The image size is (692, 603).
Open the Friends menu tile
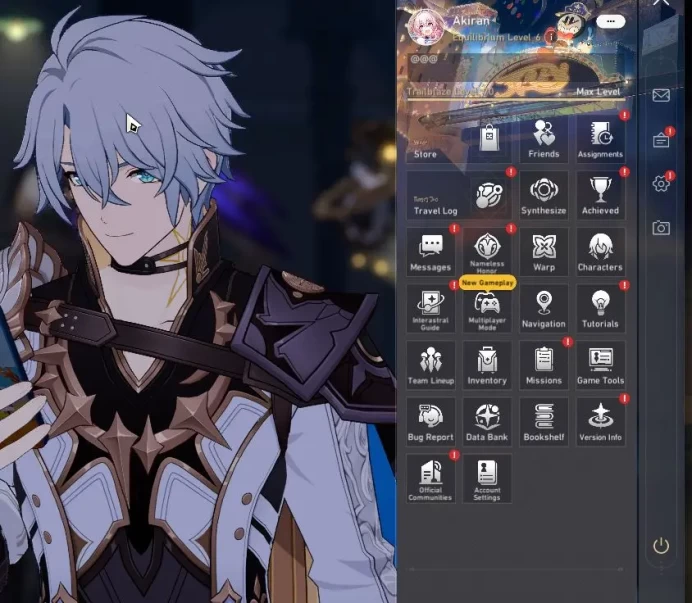point(544,139)
